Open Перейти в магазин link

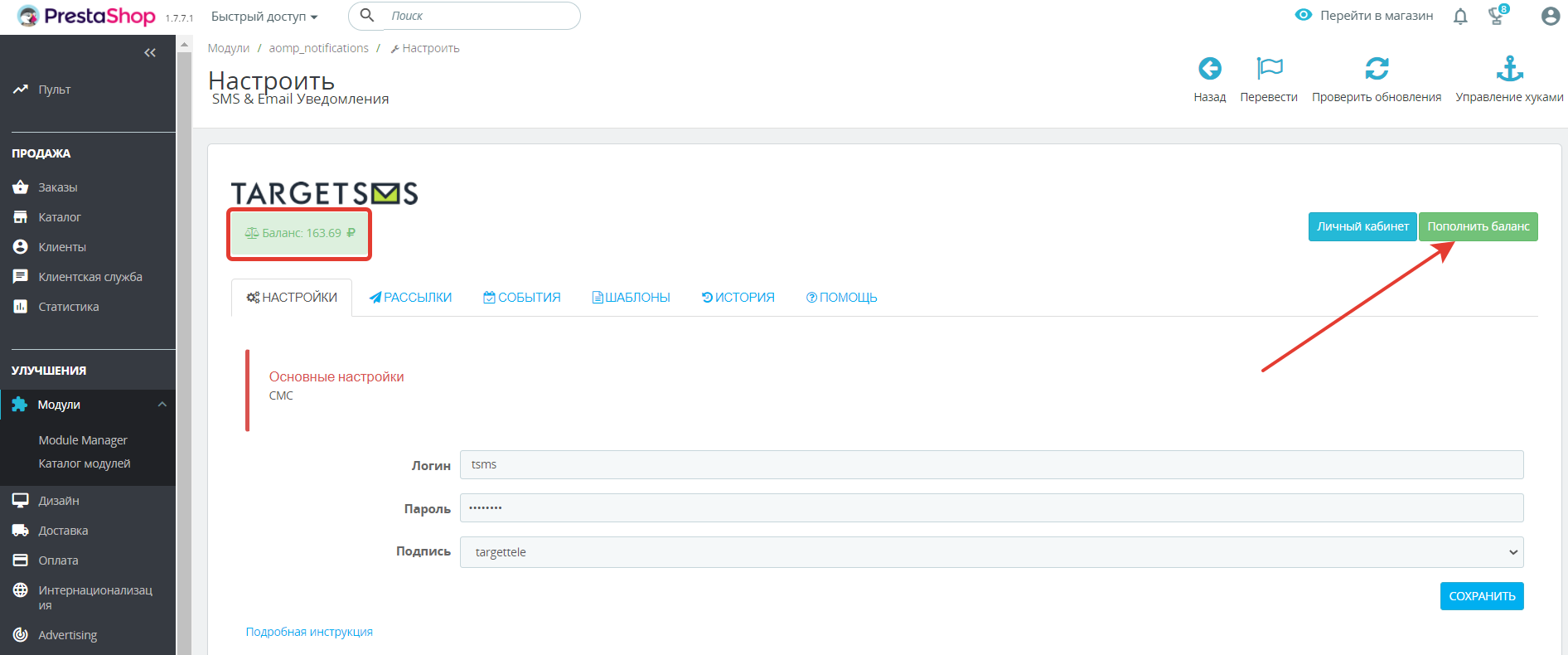1364,16
